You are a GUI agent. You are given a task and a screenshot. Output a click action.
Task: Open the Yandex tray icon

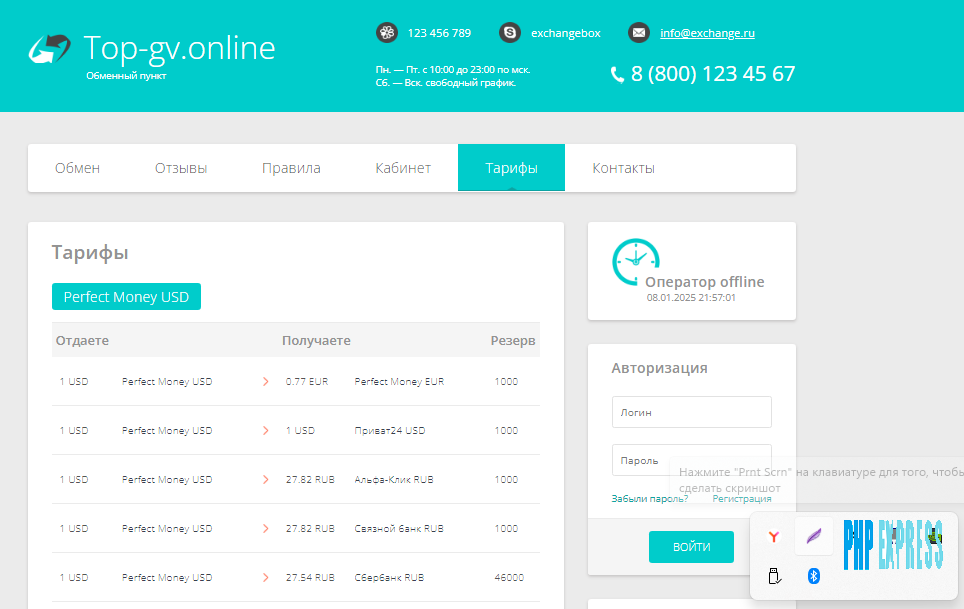[774, 537]
